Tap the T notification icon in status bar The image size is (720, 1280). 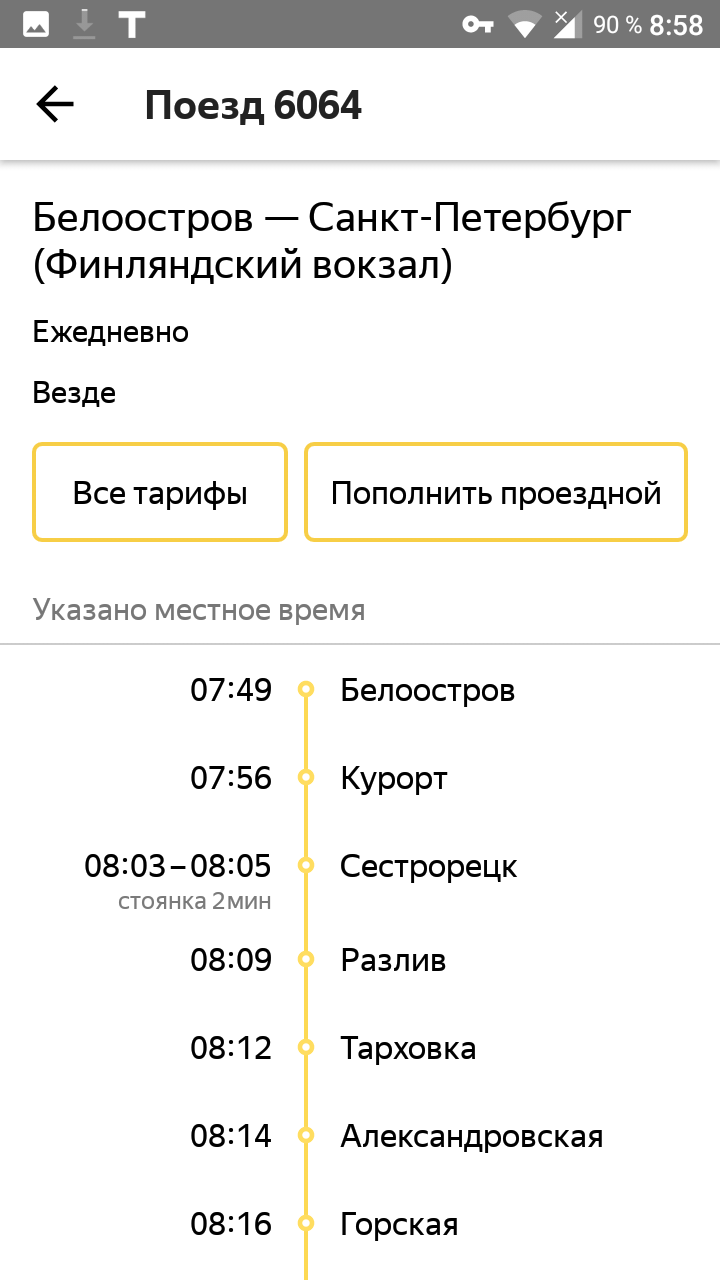tap(131, 25)
